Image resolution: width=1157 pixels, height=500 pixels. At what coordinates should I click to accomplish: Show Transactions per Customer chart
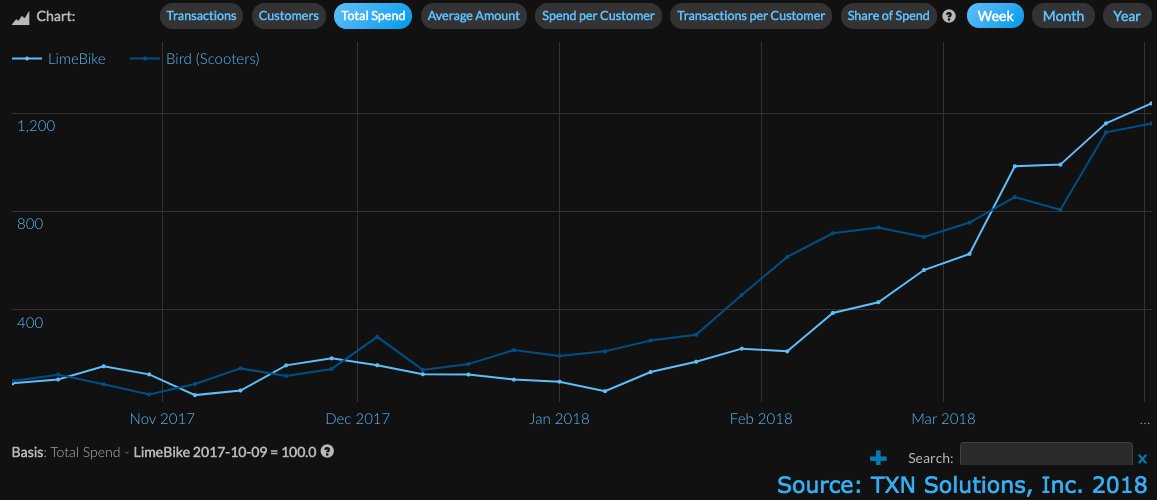tap(751, 15)
